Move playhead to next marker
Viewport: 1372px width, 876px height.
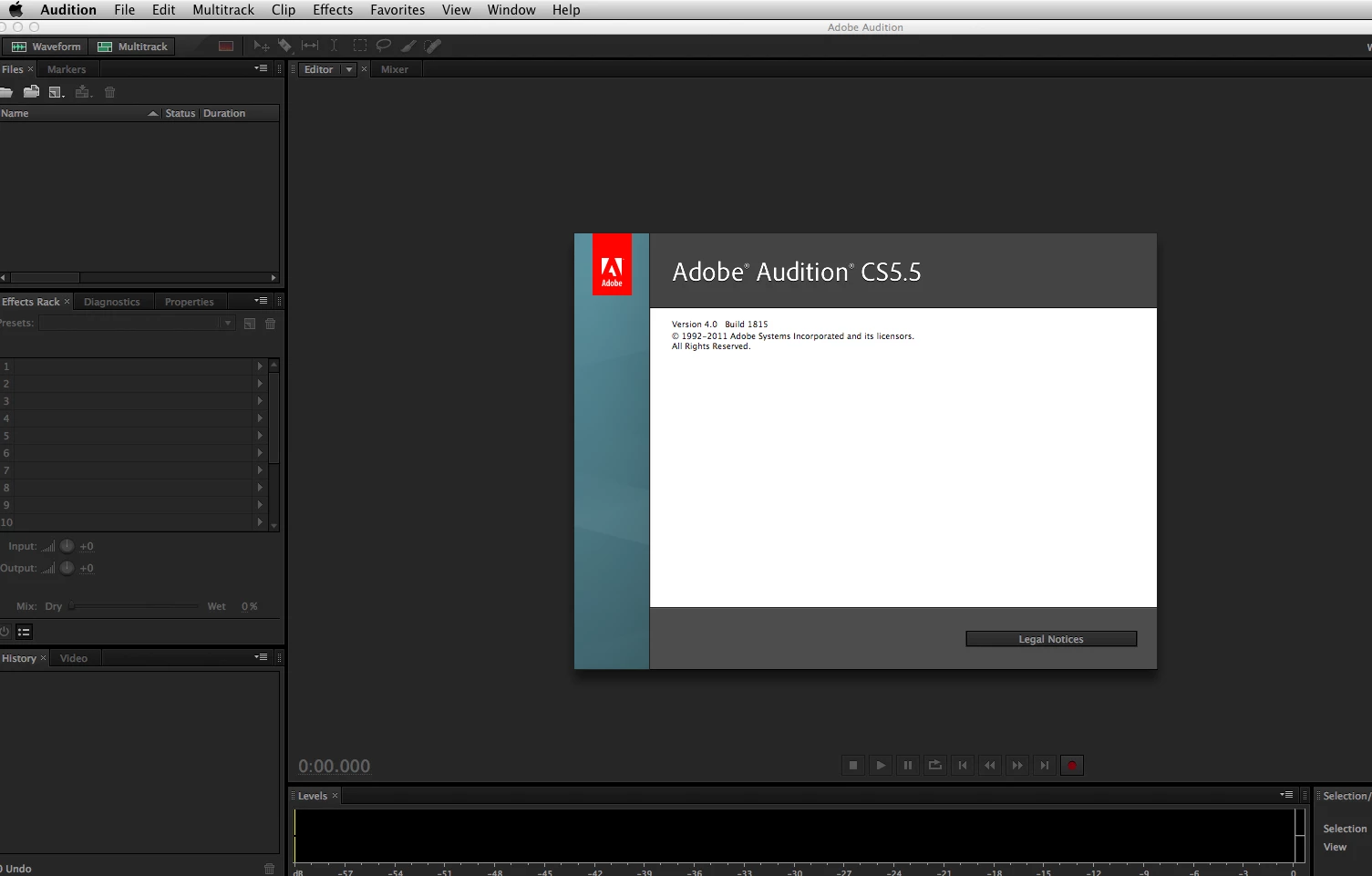[1045, 766]
